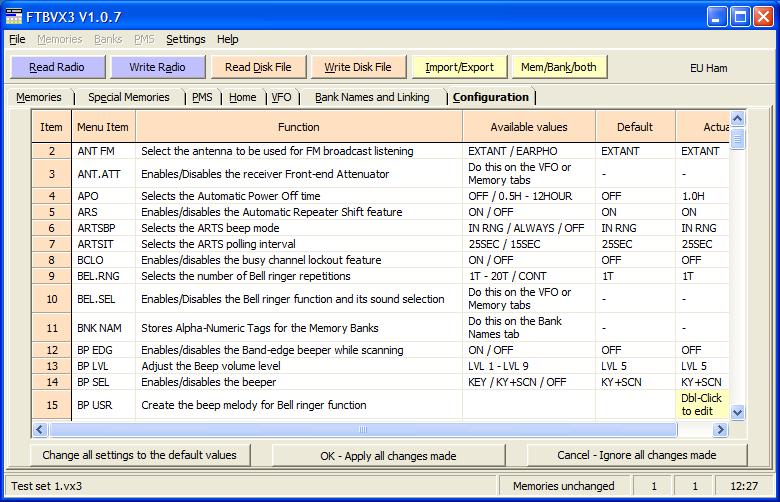This screenshot has width=780, height=502.
Task: Open the Import/Export function
Action: tap(459, 67)
